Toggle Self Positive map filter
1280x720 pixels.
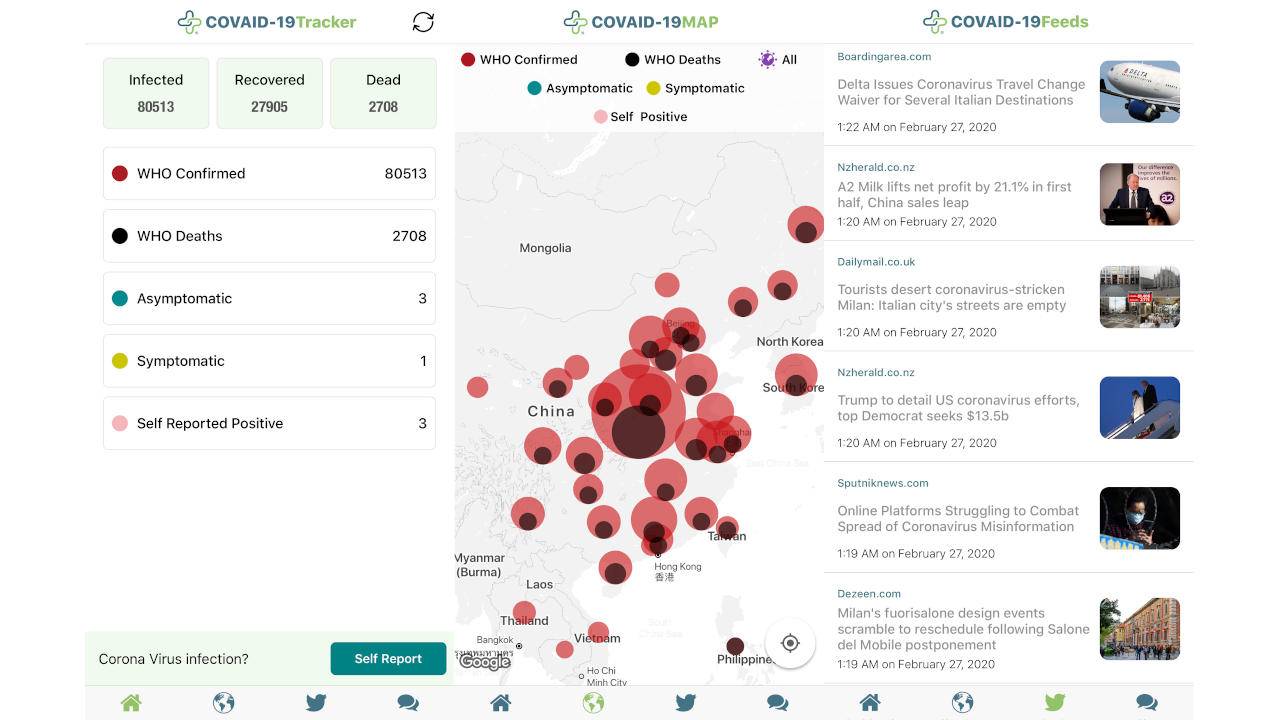pos(640,117)
